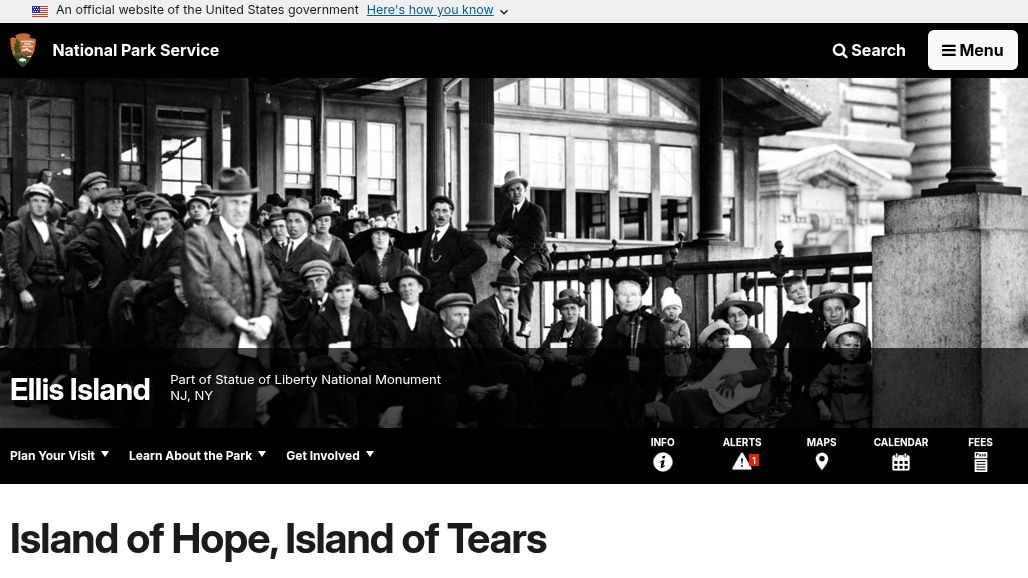
Task: Click the Ellis Island park title
Action: coord(80,390)
